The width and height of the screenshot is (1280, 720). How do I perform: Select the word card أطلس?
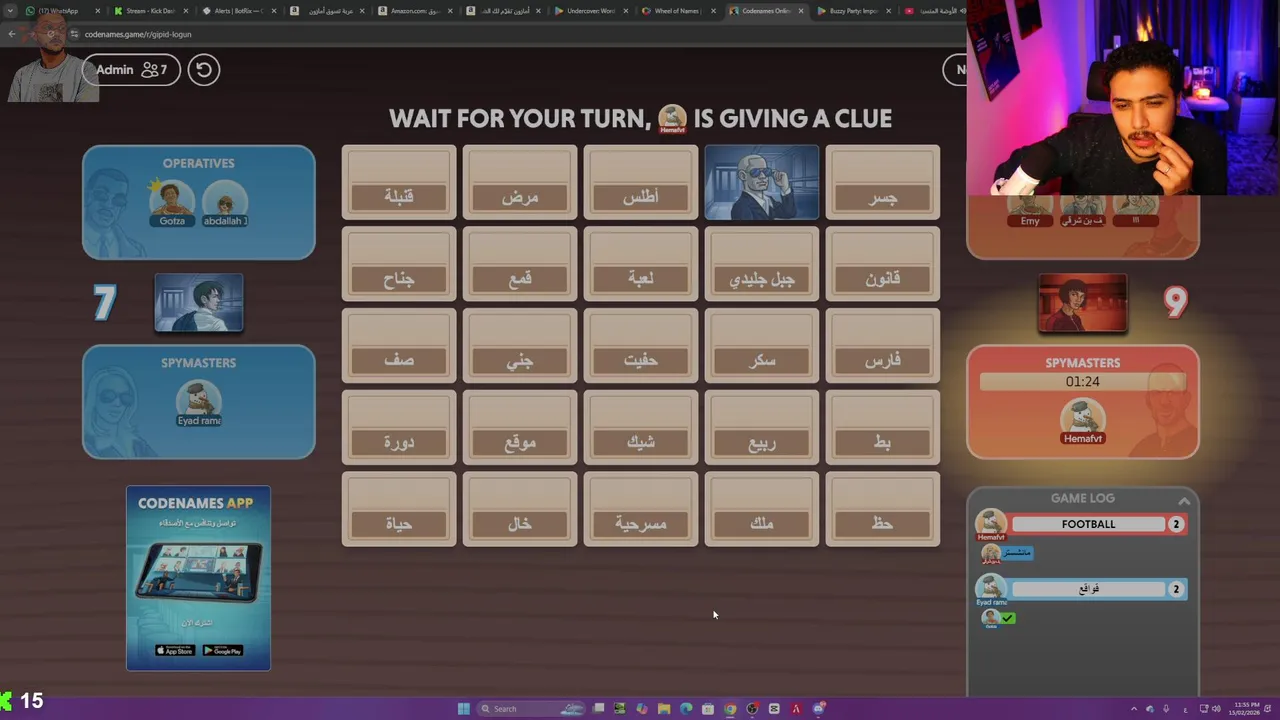pyautogui.click(x=641, y=183)
